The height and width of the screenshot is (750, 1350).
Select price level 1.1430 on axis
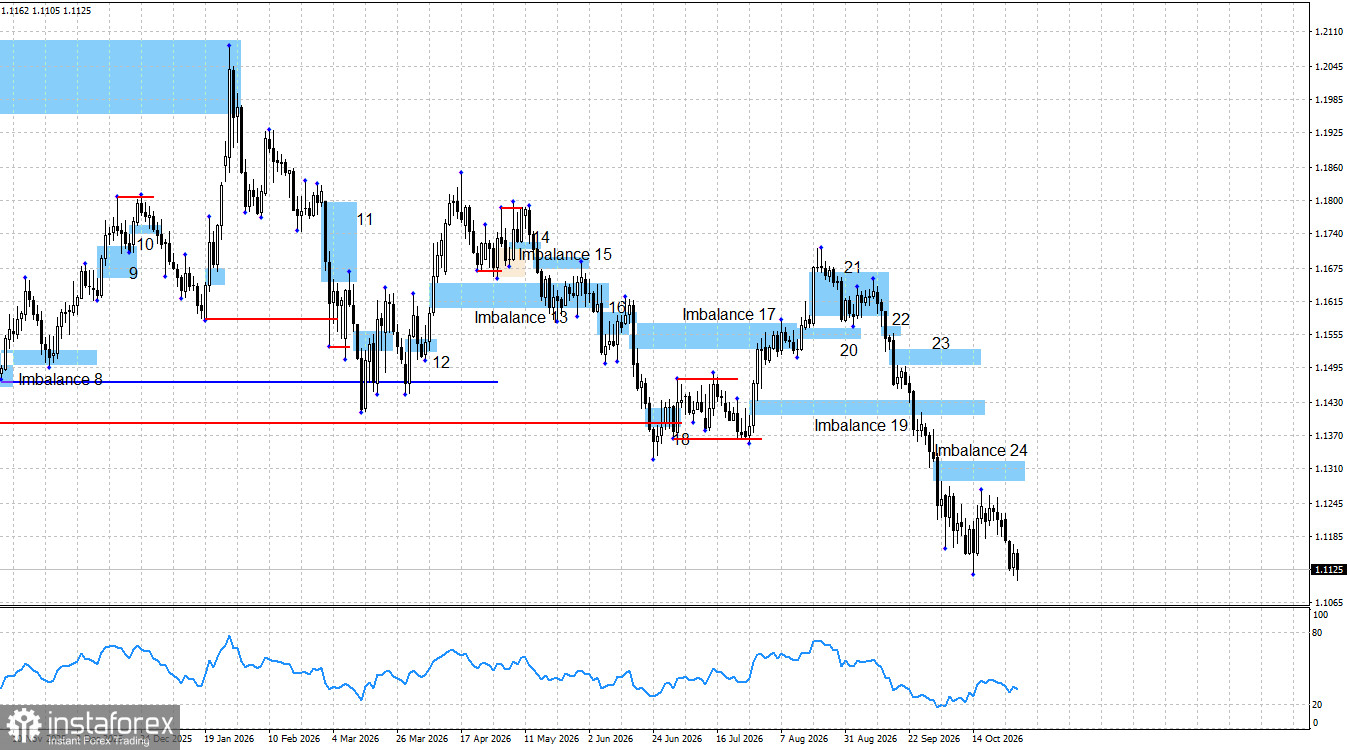(1328, 402)
